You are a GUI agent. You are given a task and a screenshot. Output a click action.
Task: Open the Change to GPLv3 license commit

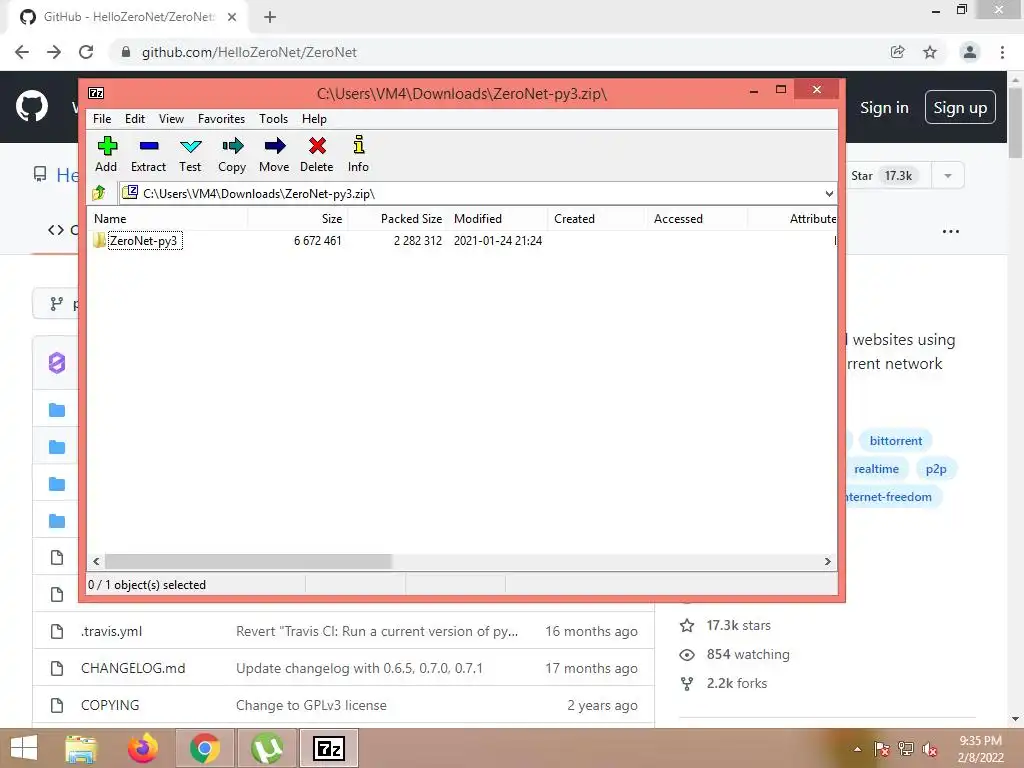(312, 705)
